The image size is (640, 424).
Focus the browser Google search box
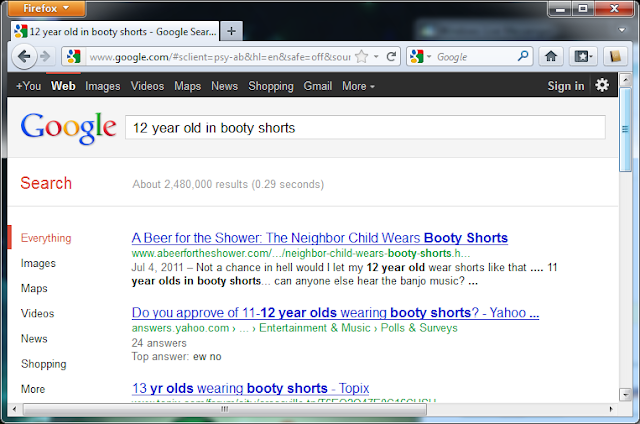click(473, 57)
